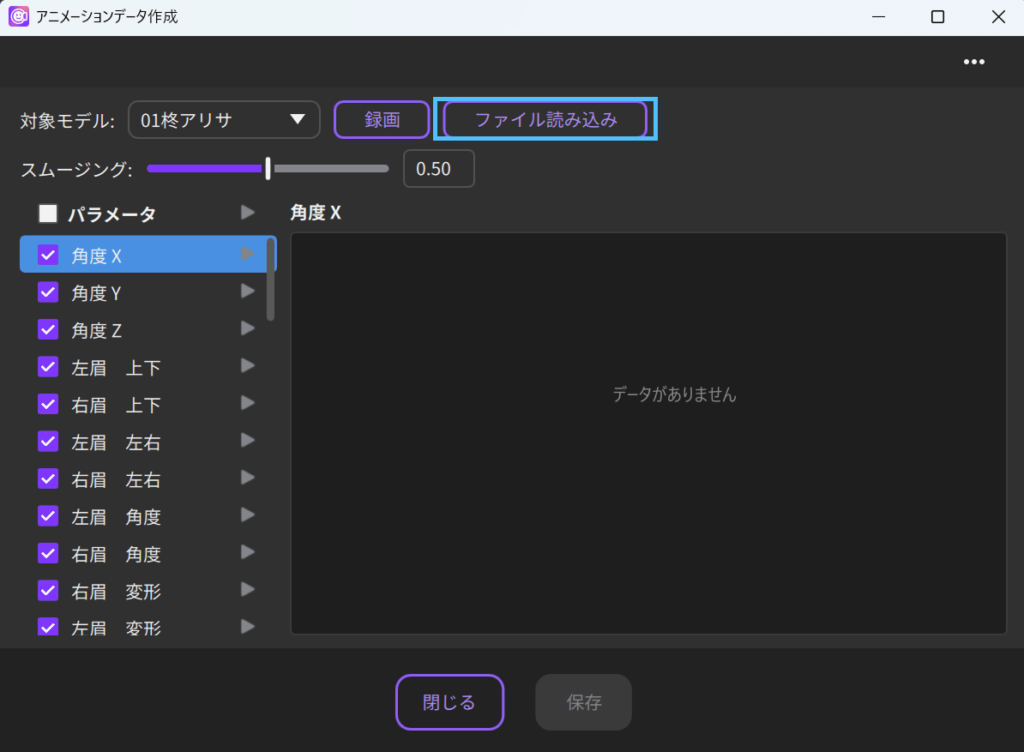Click play arrow next to 角度 Y
Image resolution: width=1024 pixels, height=752 pixels.
(x=248, y=291)
